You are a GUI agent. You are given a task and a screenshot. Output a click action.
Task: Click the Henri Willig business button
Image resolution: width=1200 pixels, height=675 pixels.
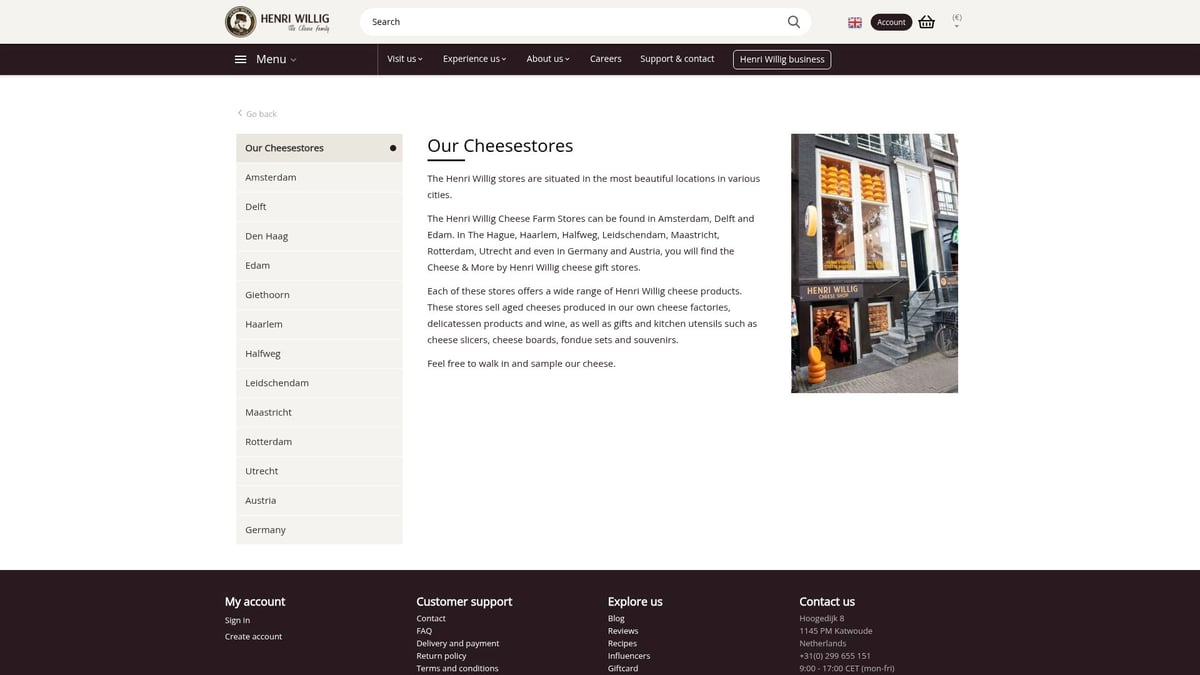coord(782,59)
